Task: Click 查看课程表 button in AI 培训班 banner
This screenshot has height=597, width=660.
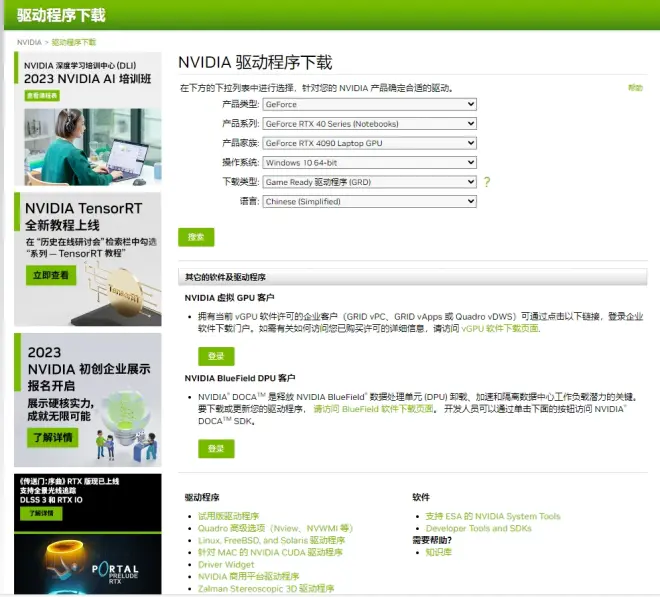Action: pyautogui.click(x=42, y=96)
